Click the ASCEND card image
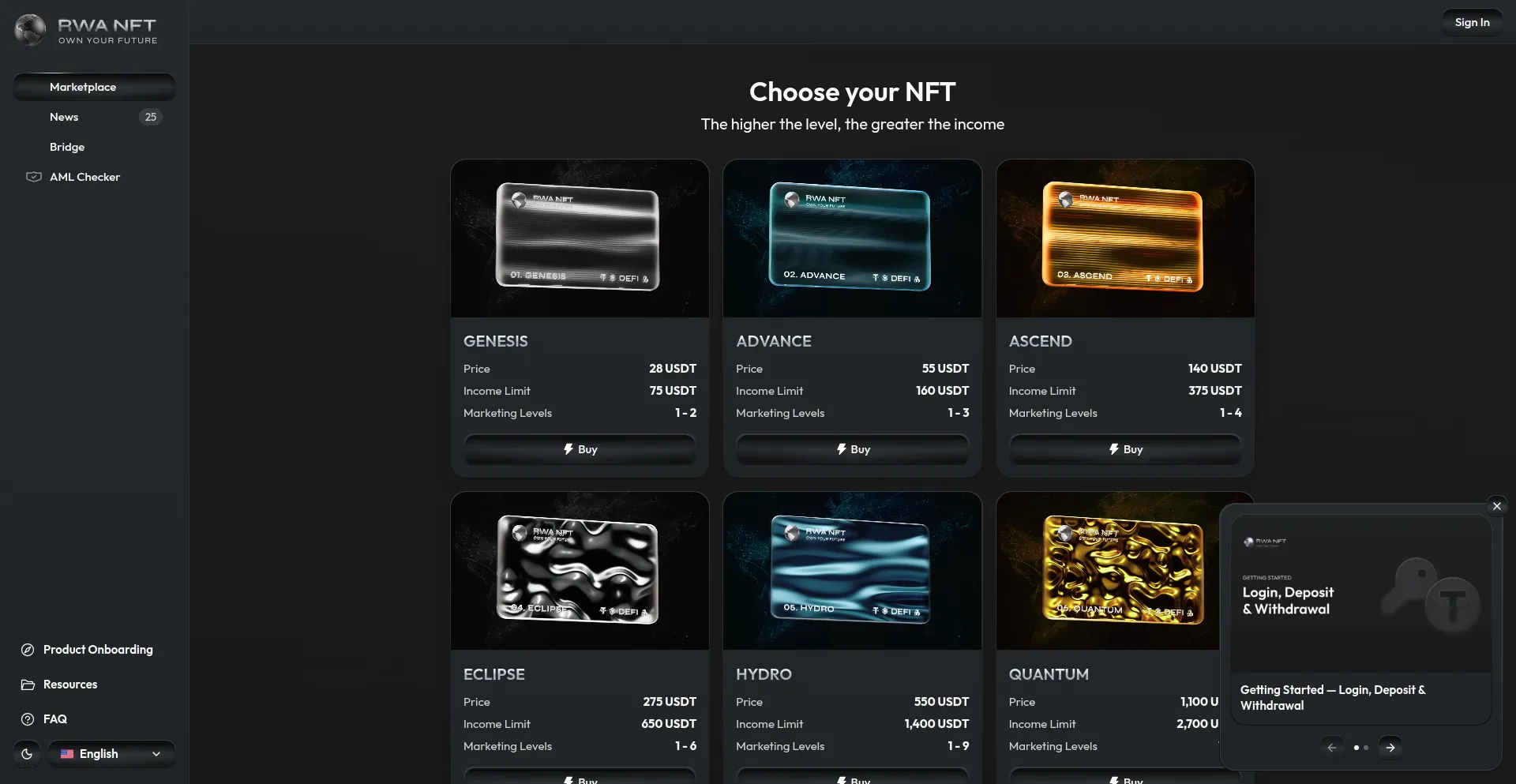This screenshot has width=1516, height=784. pos(1125,238)
